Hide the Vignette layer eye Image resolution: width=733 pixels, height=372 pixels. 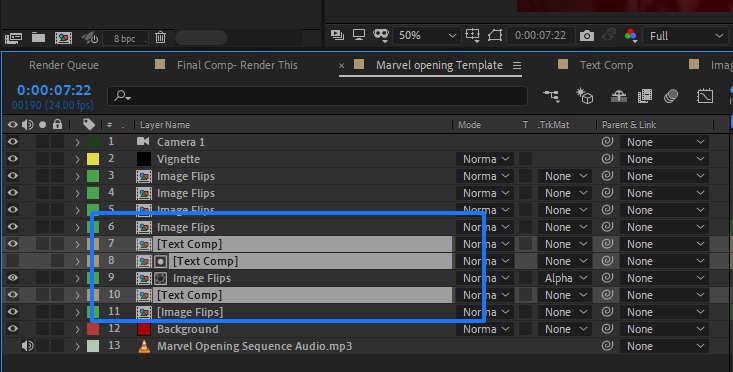click(13, 159)
